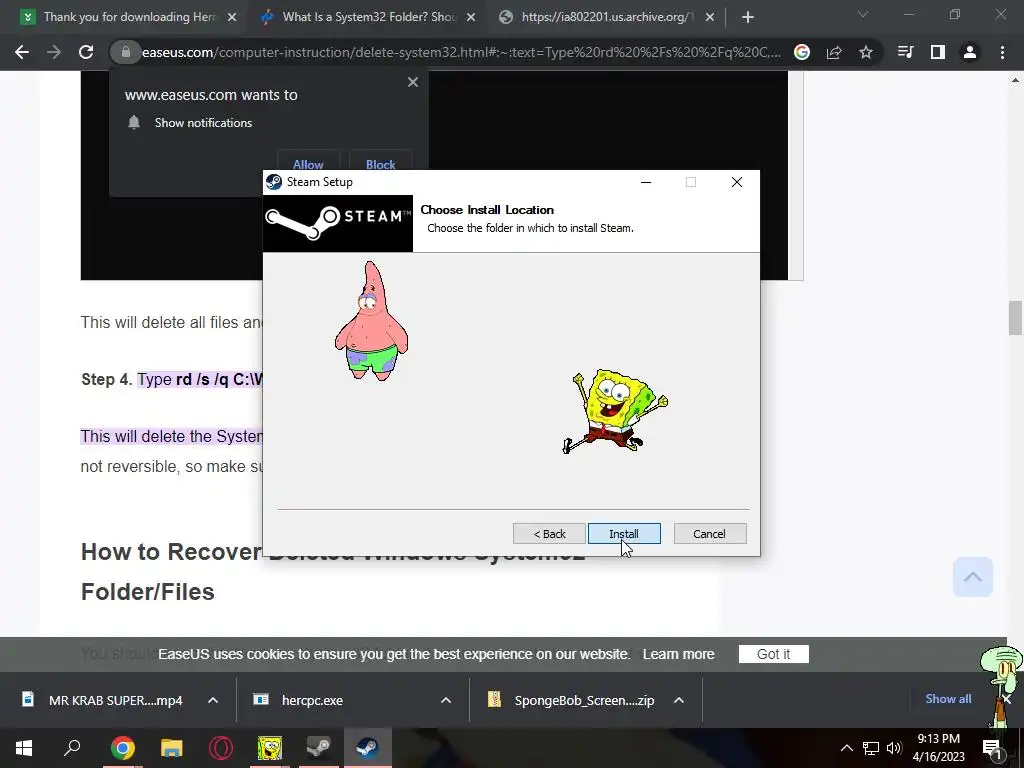Image resolution: width=1024 pixels, height=768 pixels.
Task: Open the Windows notification center
Action: pyautogui.click(x=993, y=748)
